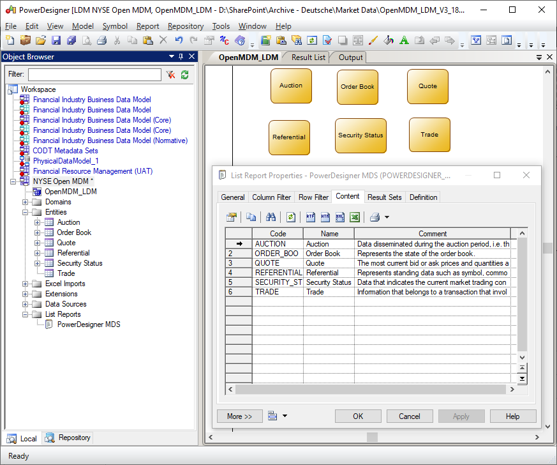
Task: Open the Result List tab
Action: (x=308, y=57)
